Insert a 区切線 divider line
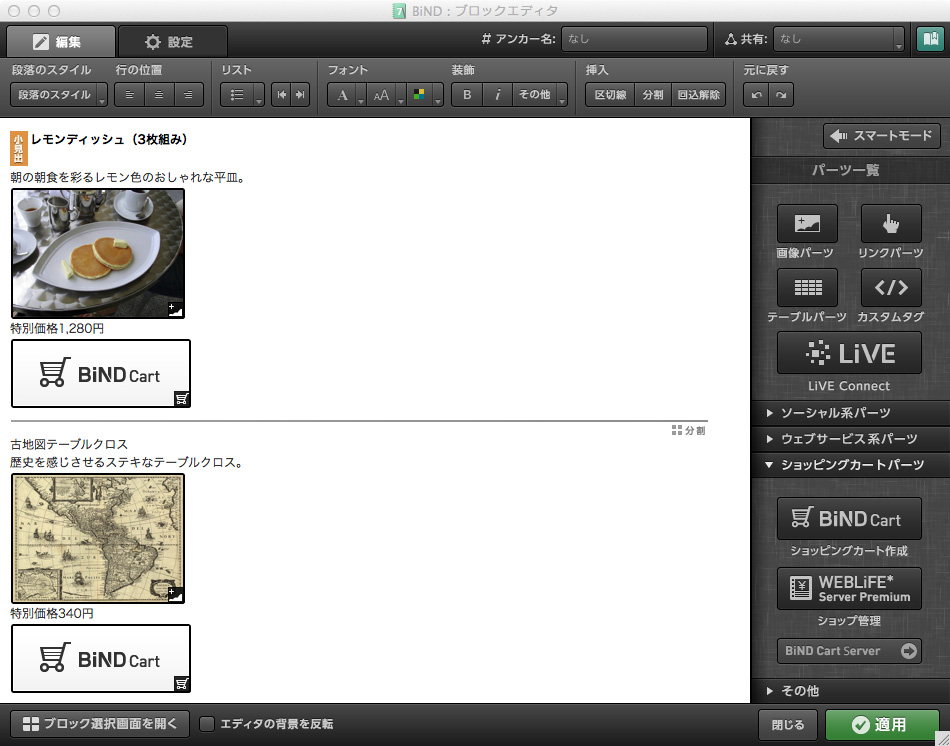The height and width of the screenshot is (746, 950). click(x=610, y=95)
